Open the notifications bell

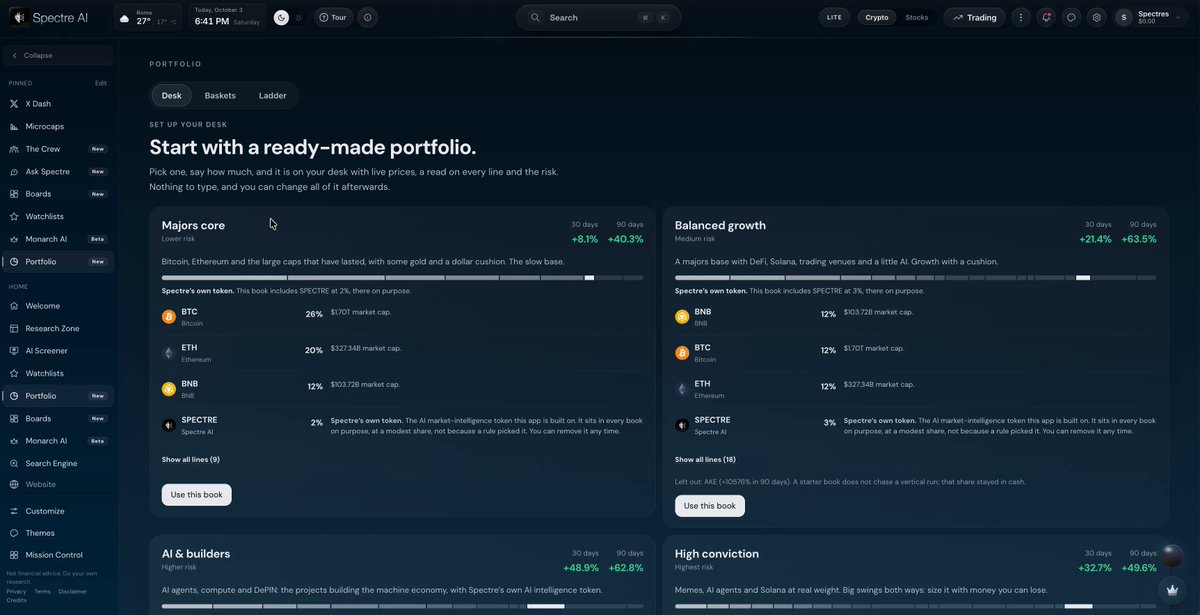pyautogui.click(x=1046, y=17)
